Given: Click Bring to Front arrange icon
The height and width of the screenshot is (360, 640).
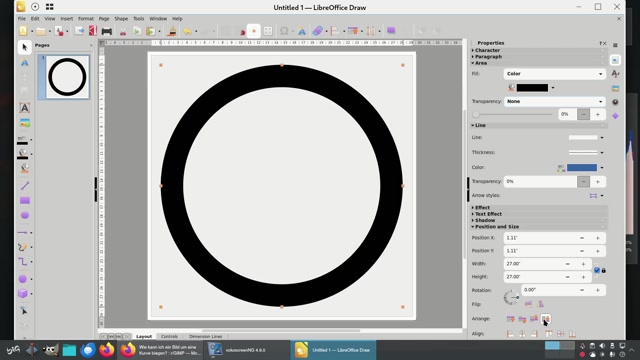Looking at the screenshot, I should point(510,318).
